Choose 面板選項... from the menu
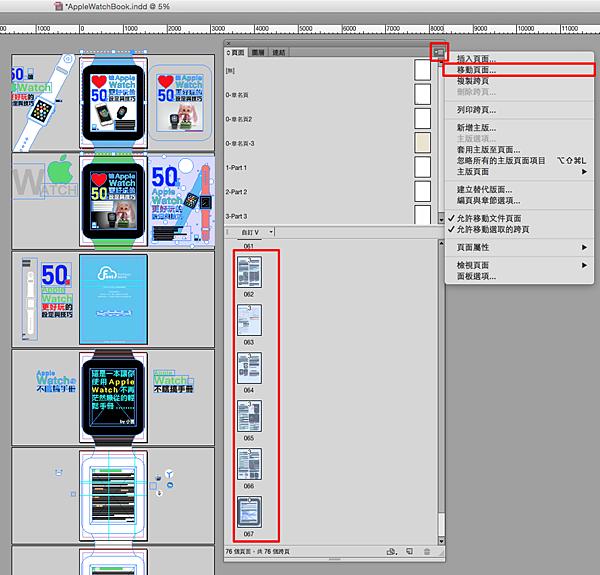 pos(519,276)
